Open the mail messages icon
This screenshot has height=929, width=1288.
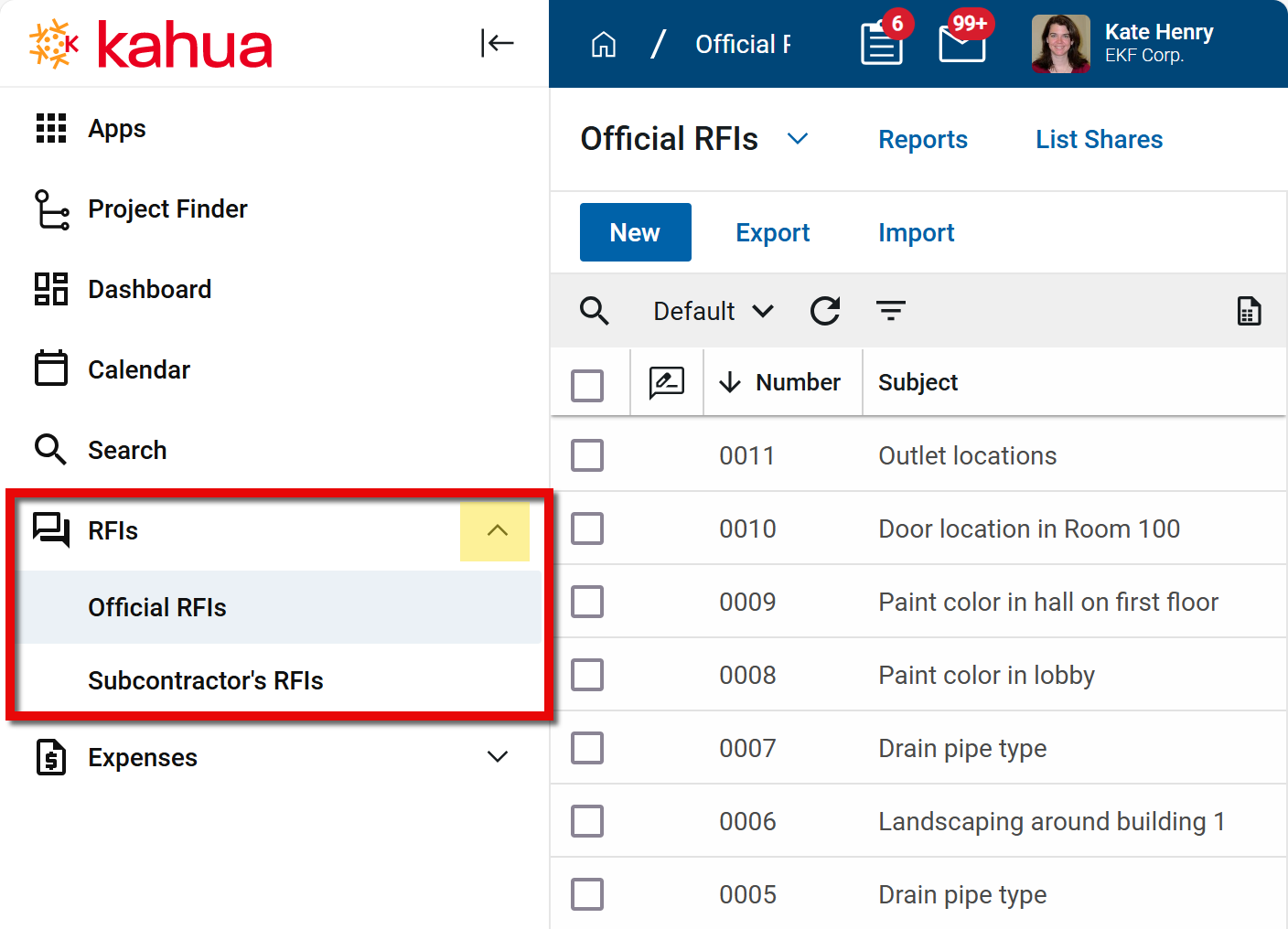coord(961,44)
